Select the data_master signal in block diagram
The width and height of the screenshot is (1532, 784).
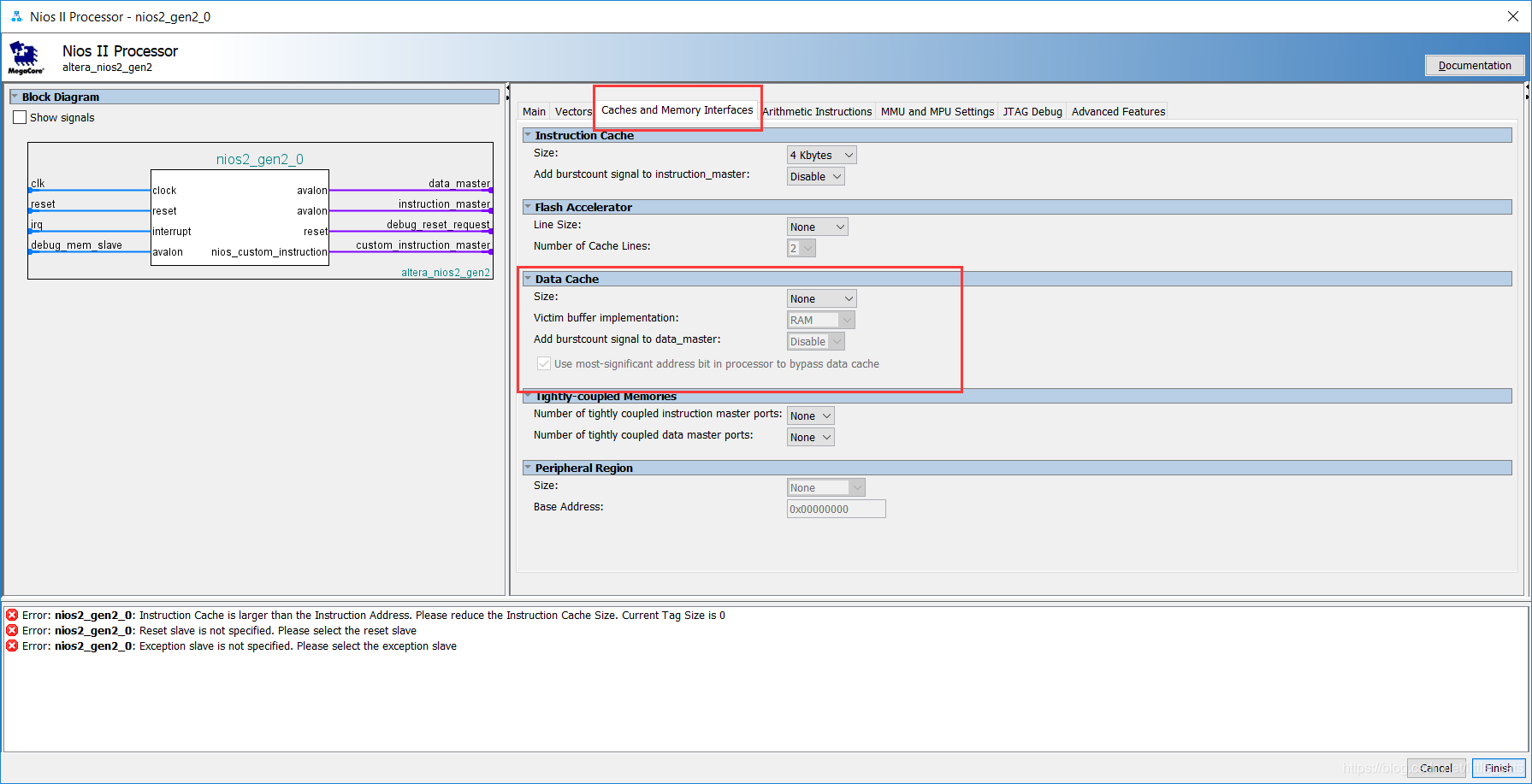[x=459, y=183]
